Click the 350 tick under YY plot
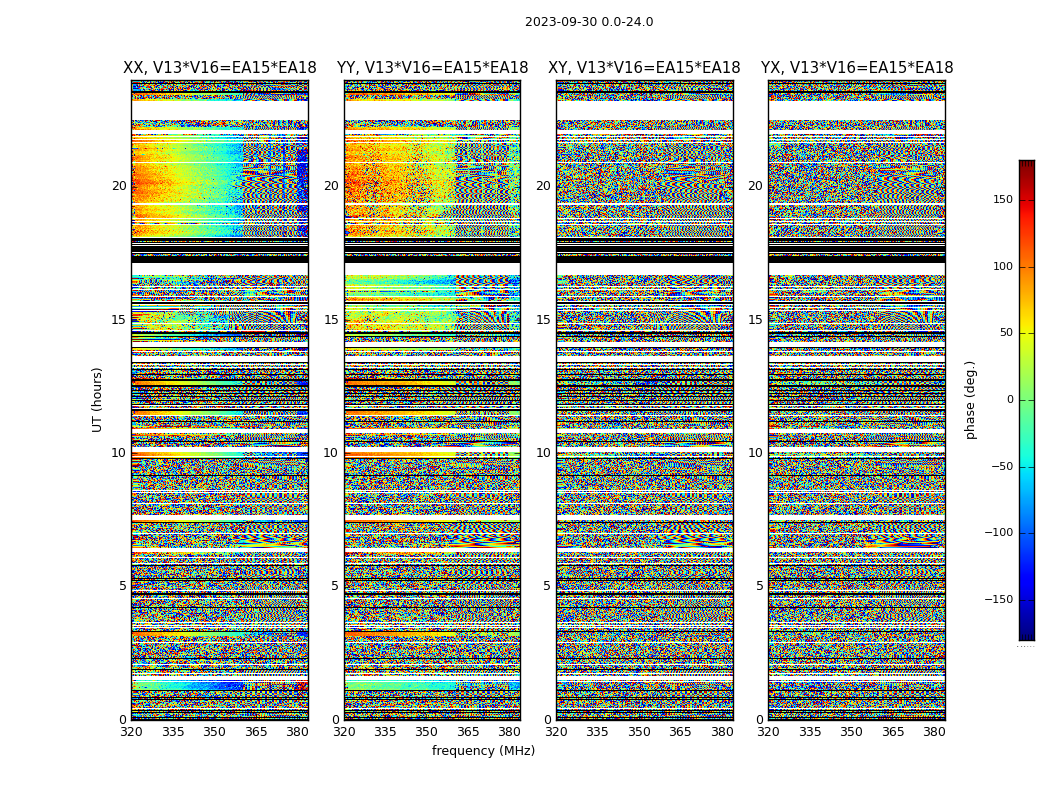 click(x=427, y=732)
